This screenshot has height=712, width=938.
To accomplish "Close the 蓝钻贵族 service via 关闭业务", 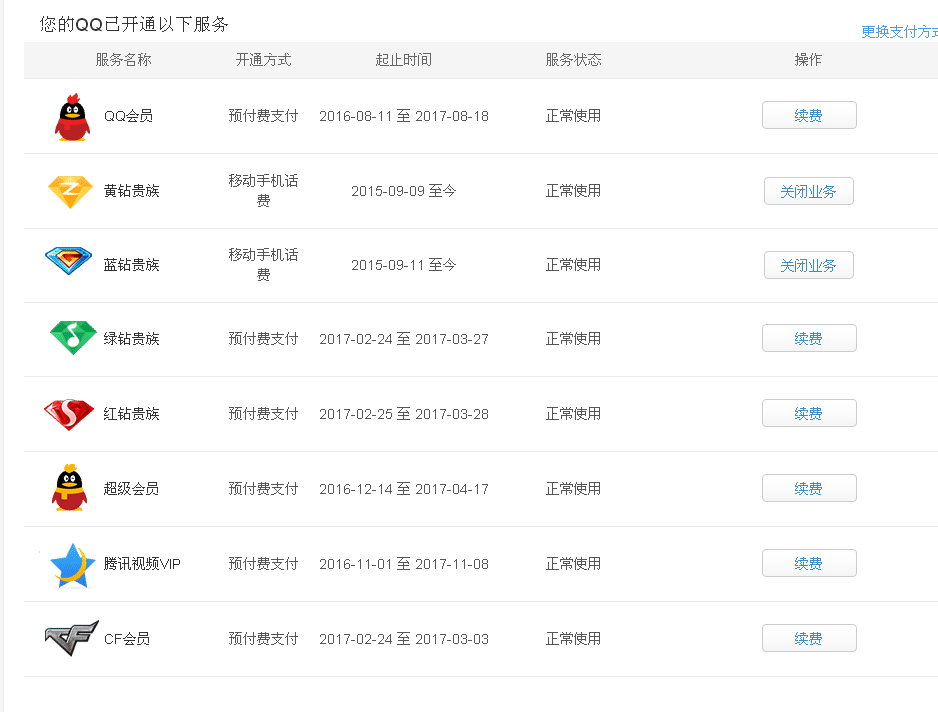I will tap(809, 265).
